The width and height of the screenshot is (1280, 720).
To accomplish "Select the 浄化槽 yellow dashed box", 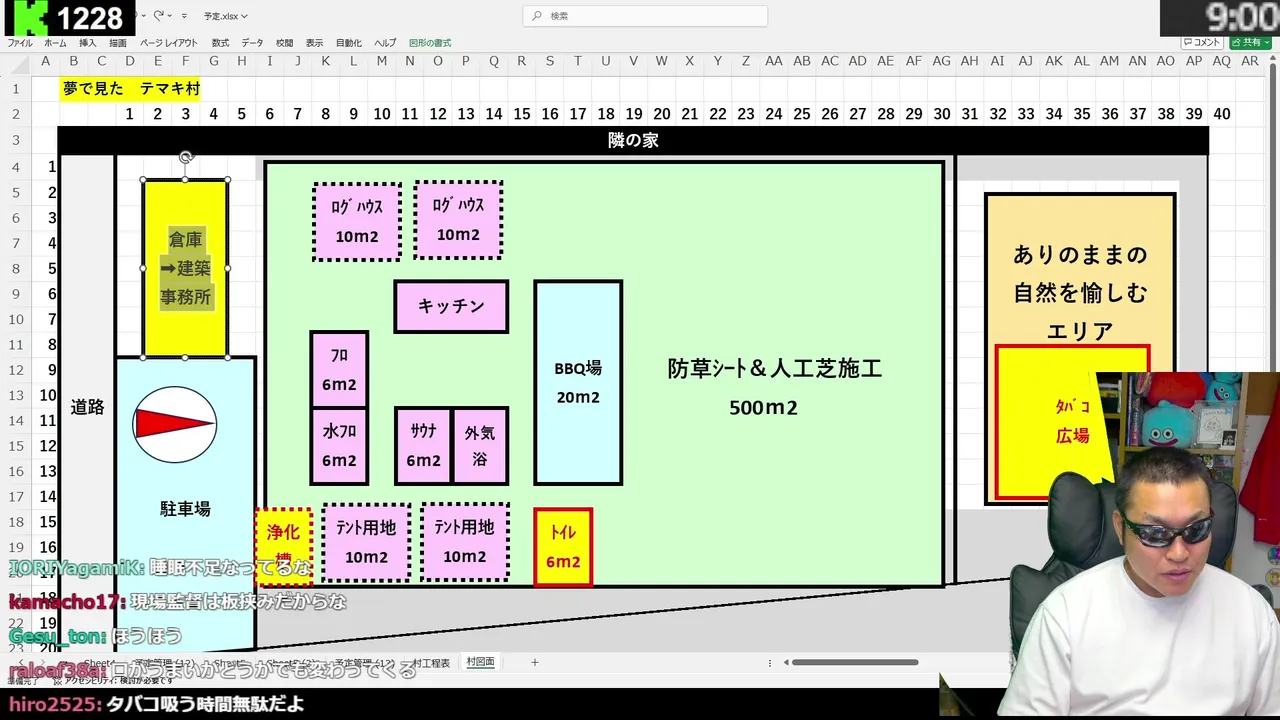I will (284, 546).
